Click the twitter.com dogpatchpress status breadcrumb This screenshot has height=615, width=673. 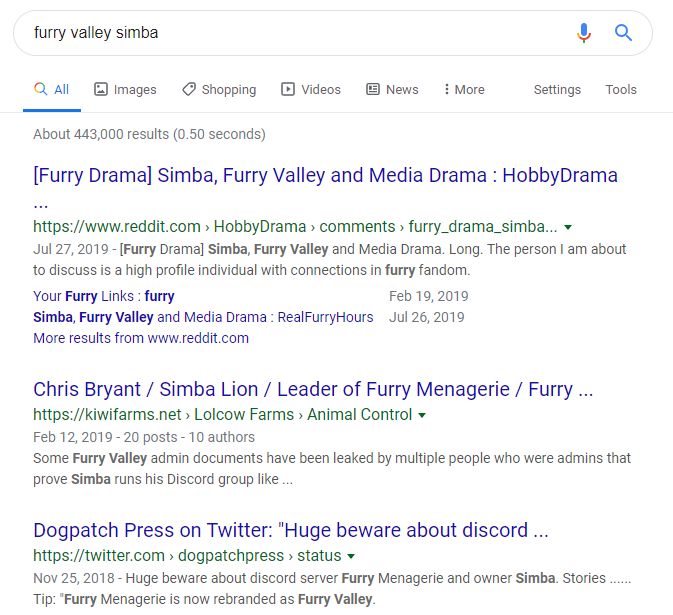[x=187, y=556]
